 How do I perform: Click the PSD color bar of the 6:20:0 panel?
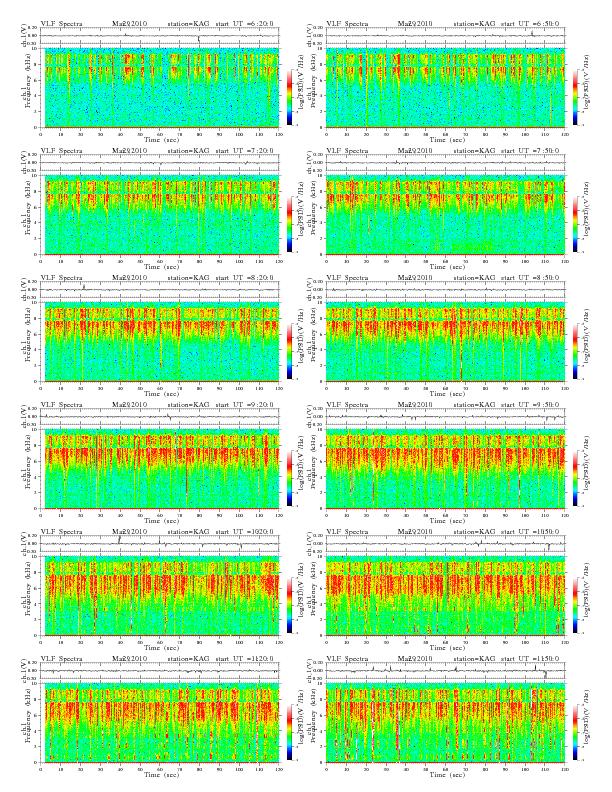click(x=289, y=97)
